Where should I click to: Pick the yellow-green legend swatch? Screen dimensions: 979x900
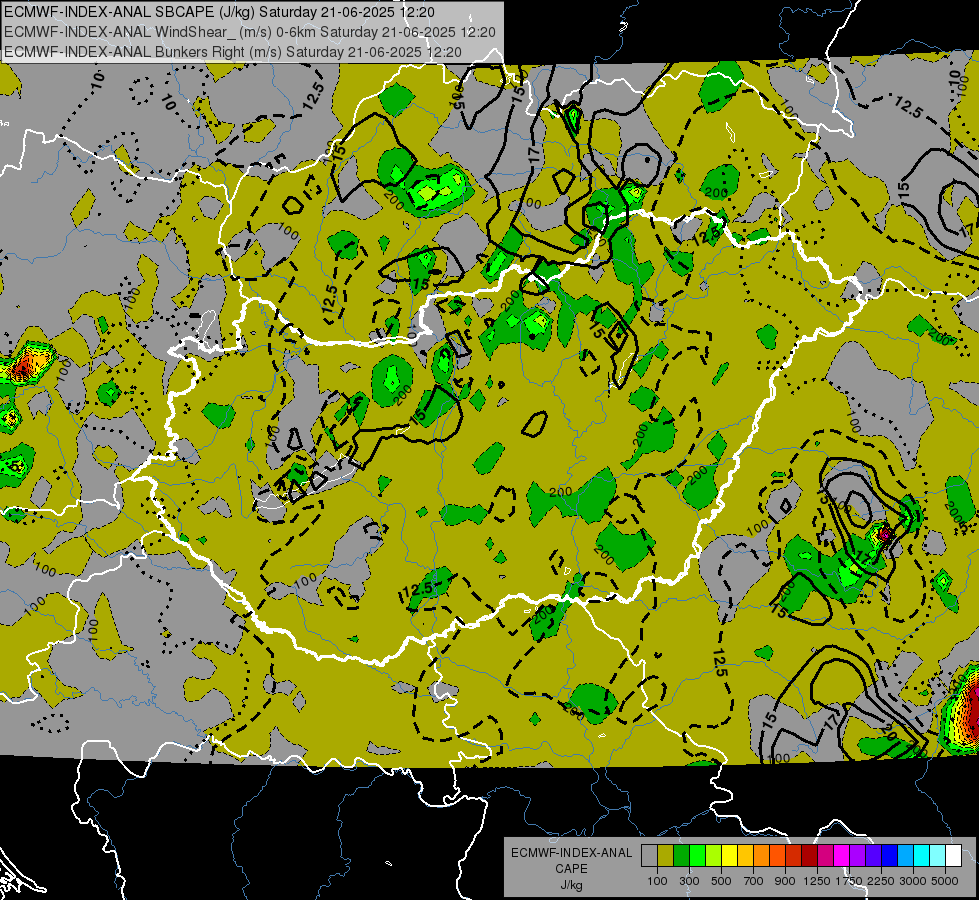[713, 855]
